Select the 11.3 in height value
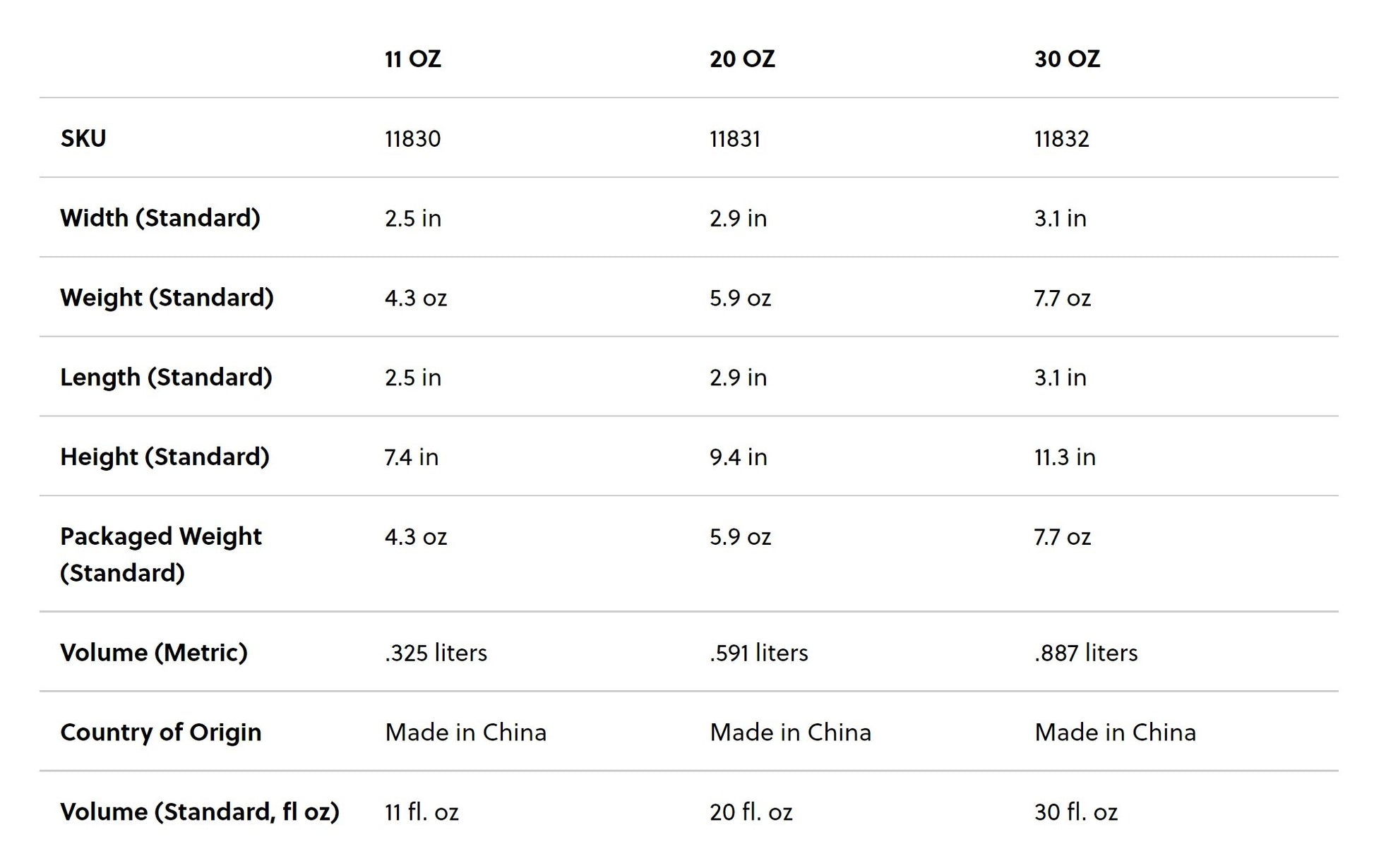 [1065, 457]
